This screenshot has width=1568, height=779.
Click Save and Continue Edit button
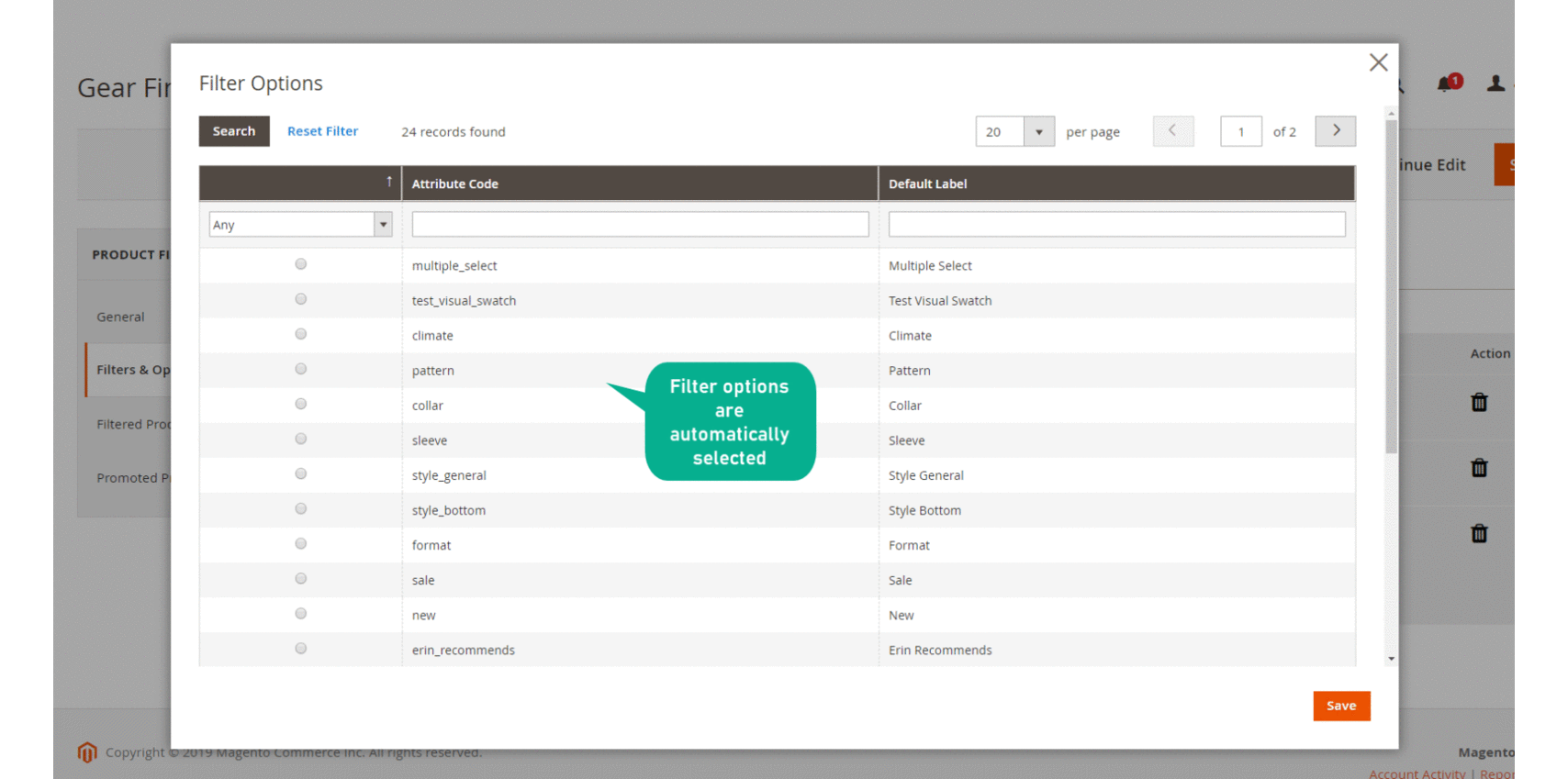coord(1432,165)
